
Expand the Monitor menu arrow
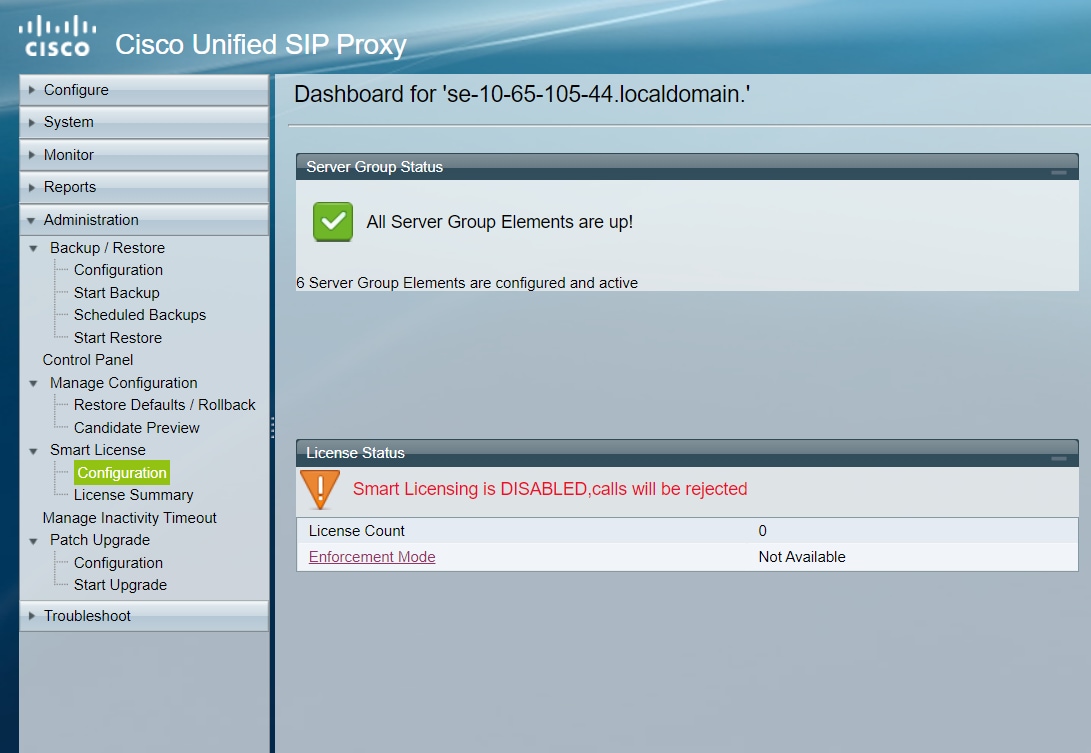coord(31,154)
